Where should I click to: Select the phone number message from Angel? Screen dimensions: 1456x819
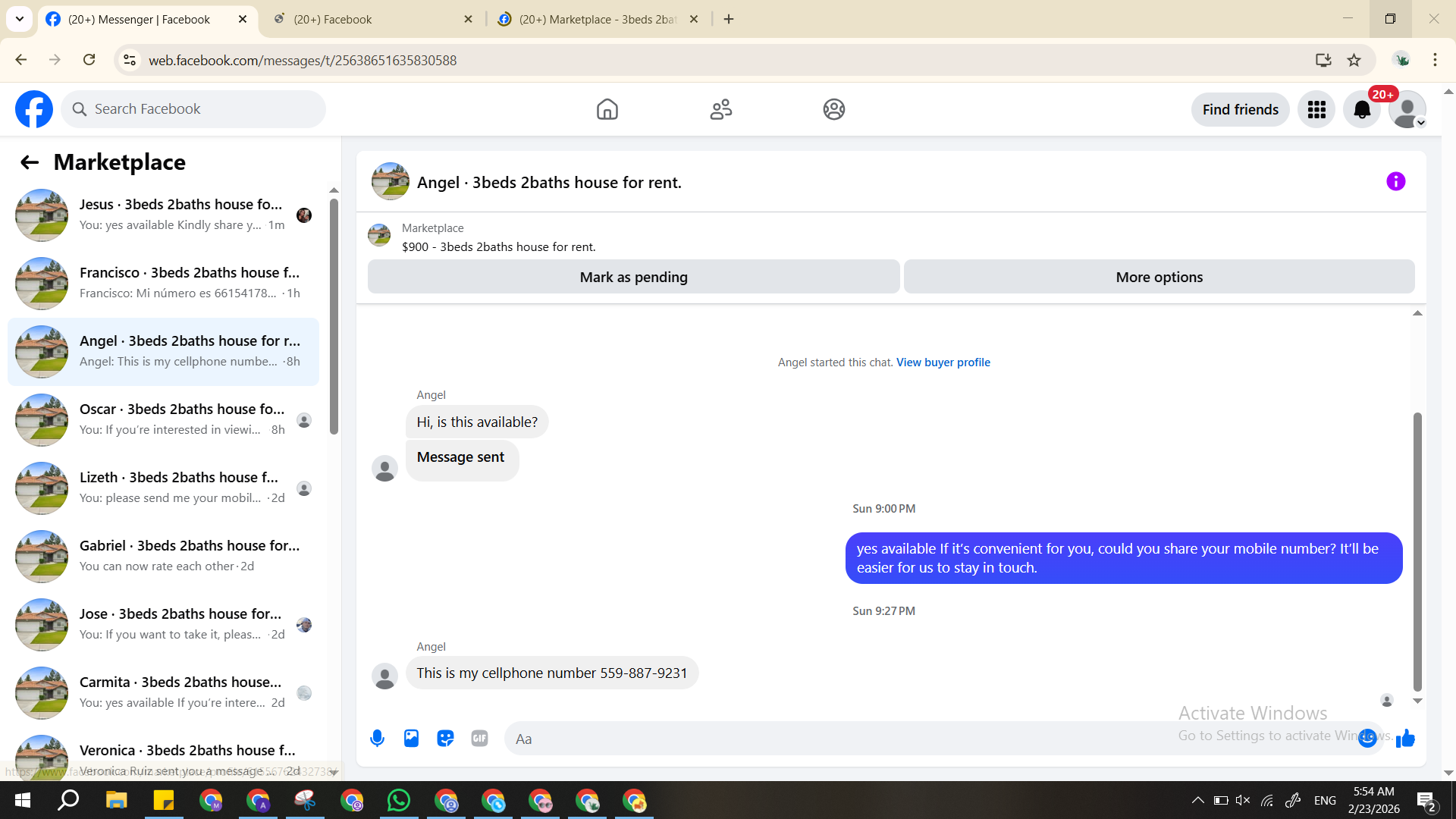(552, 673)
